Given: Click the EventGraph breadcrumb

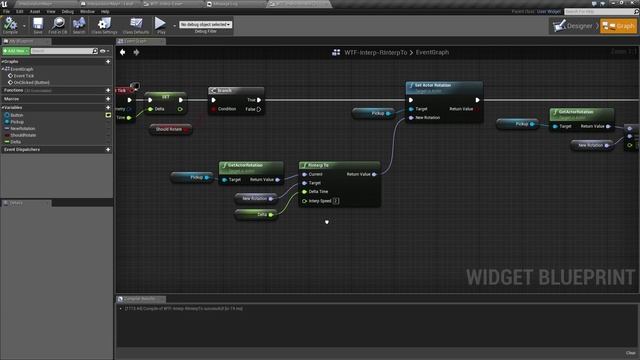Looking at the screenshot, I should (432, 52).
